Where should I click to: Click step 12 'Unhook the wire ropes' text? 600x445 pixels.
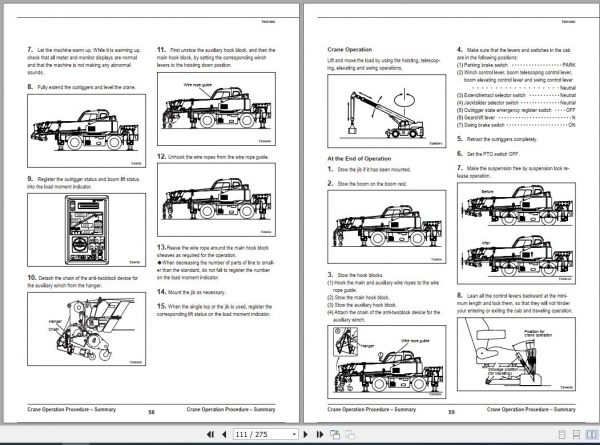[x=213, y=156]
